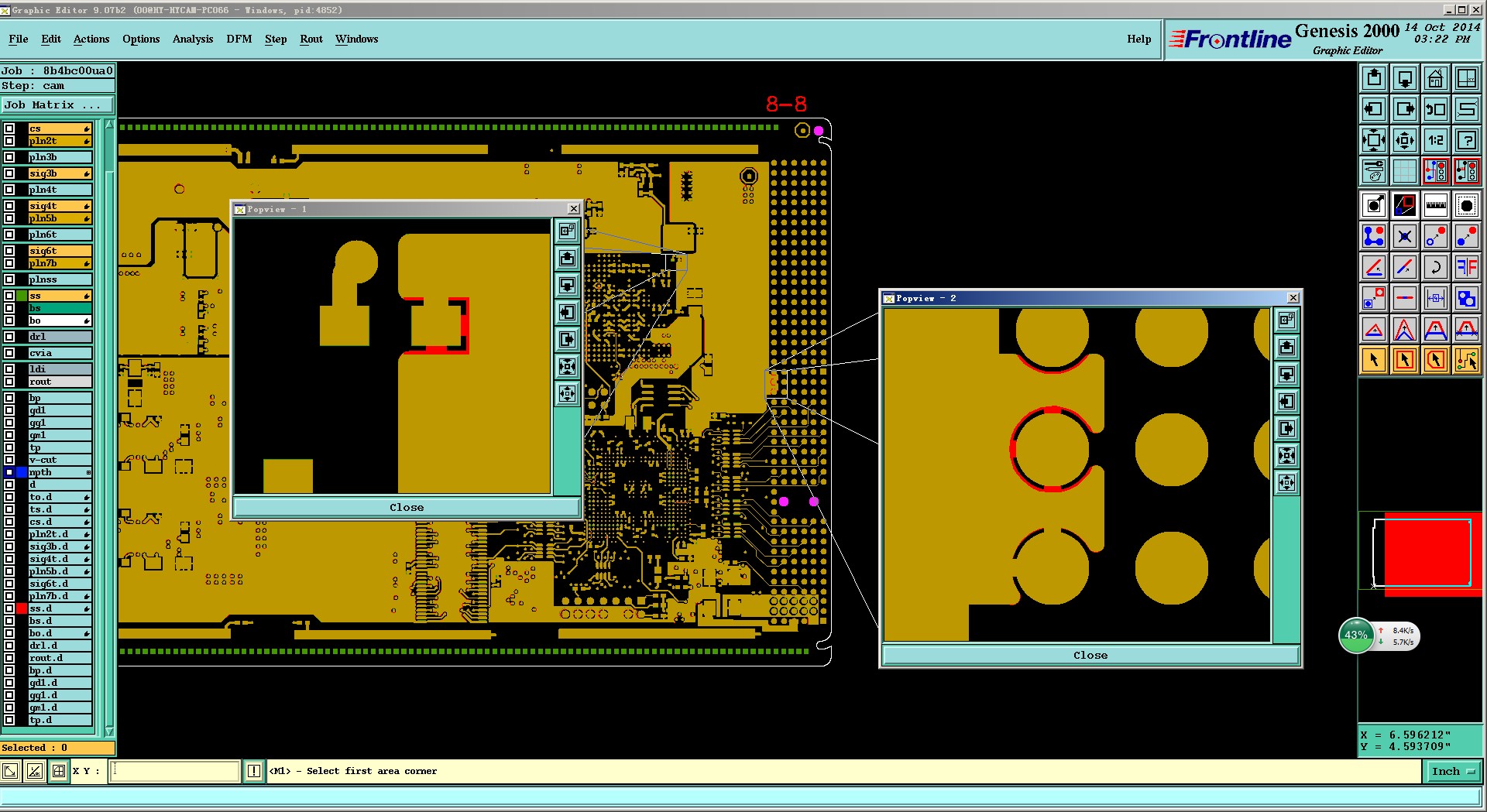Toggle the cs layer checkbox
This screenshot has width=1487, height=812.
(9, 128)
